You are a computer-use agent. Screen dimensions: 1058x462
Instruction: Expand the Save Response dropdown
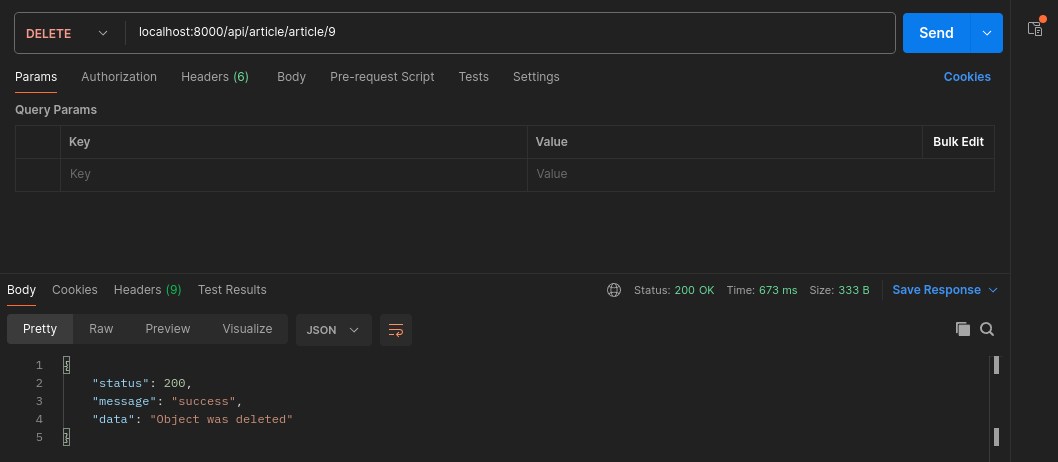(993, 290)
